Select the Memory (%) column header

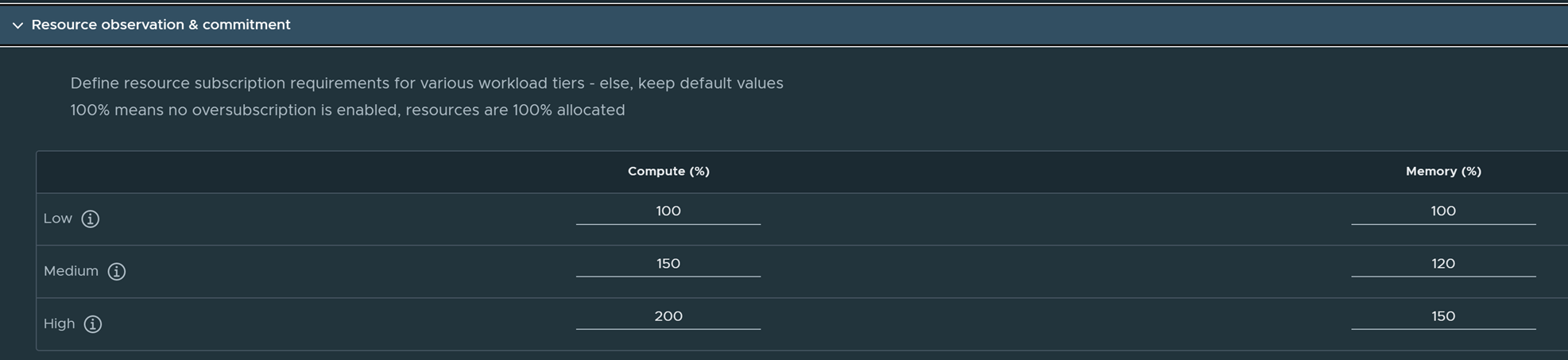[x=1443, y=171]
